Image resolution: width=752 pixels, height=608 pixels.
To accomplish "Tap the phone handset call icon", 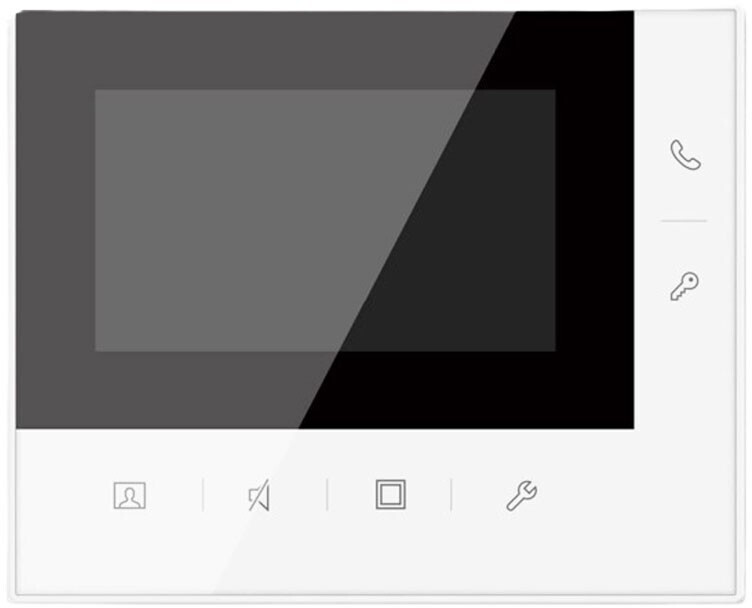I will click(685, 155).
